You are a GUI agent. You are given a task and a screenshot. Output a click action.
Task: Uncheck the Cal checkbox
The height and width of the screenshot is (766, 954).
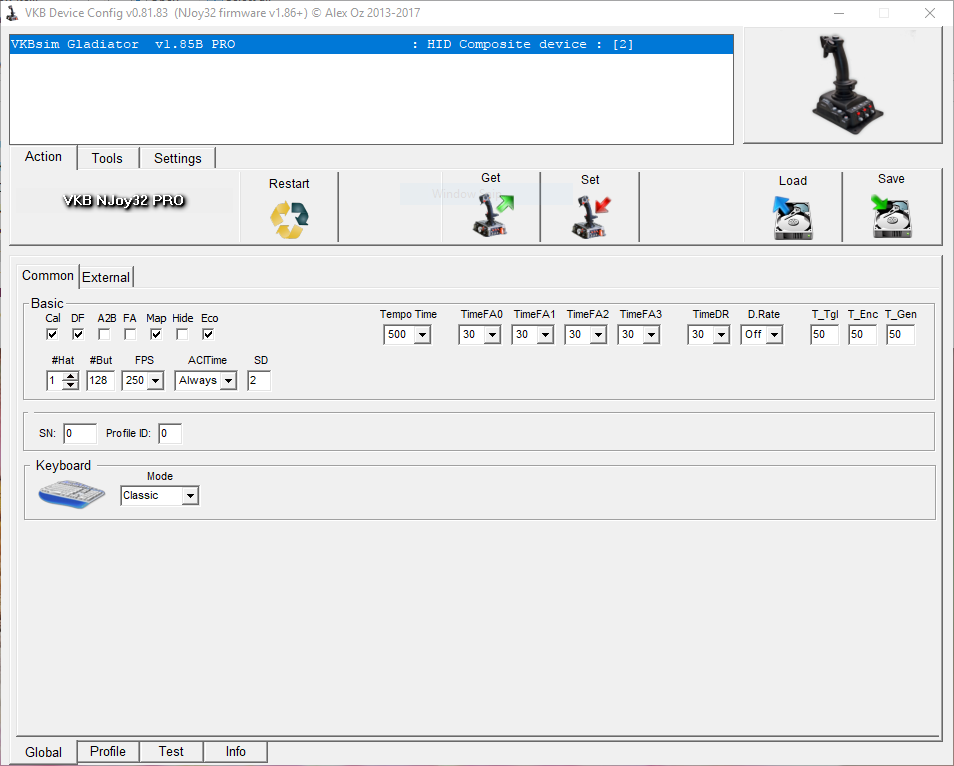click(52, 334)
